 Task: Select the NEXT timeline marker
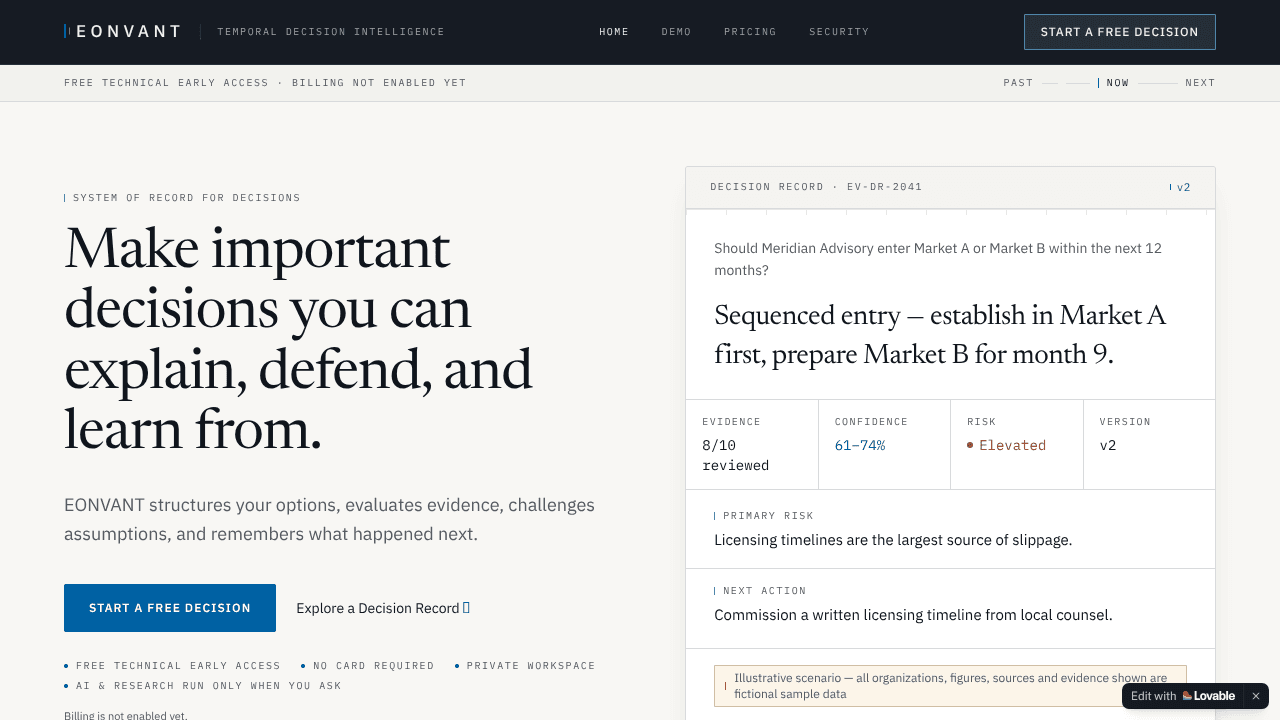pyautogui.click(x=1200, y=83)
